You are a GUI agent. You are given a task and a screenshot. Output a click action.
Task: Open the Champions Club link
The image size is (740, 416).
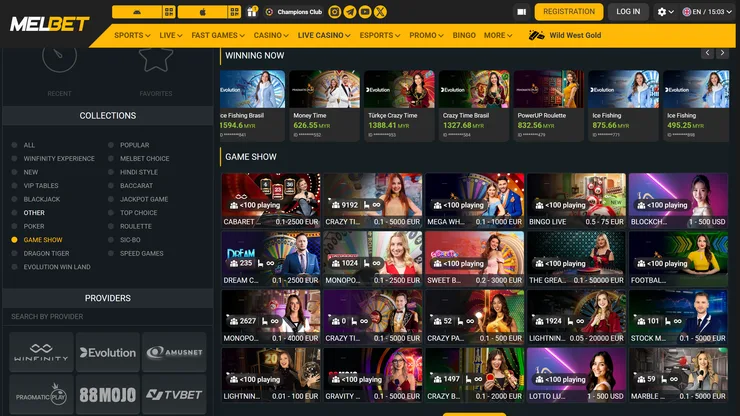(294, 12)
